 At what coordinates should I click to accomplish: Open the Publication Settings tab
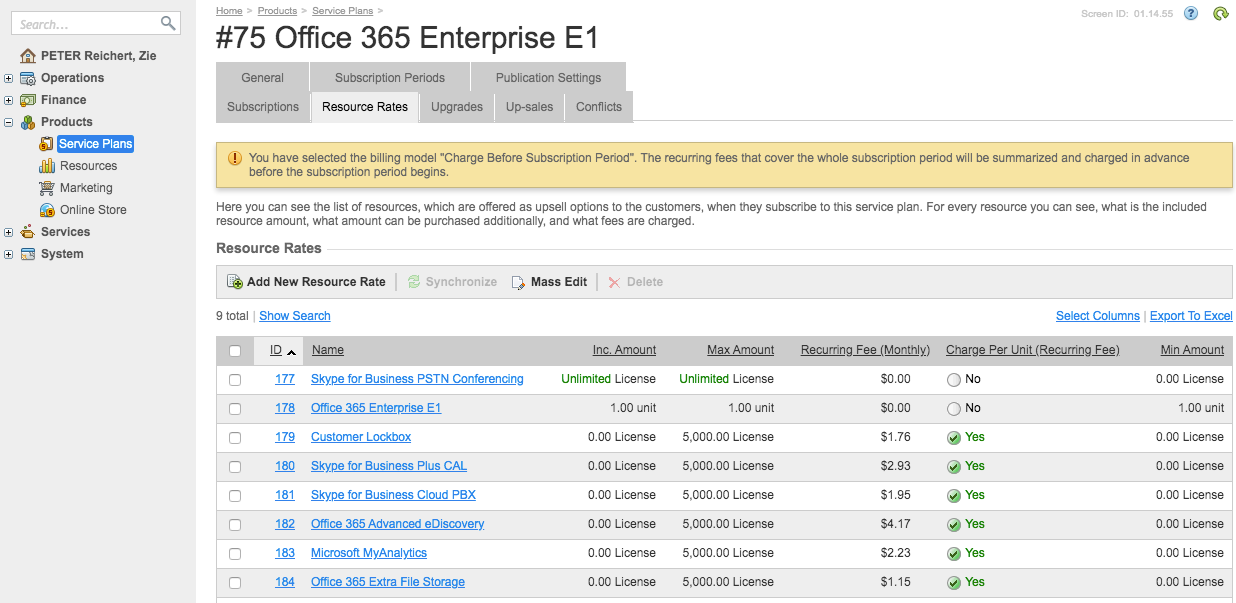click(x=547, y=77)
